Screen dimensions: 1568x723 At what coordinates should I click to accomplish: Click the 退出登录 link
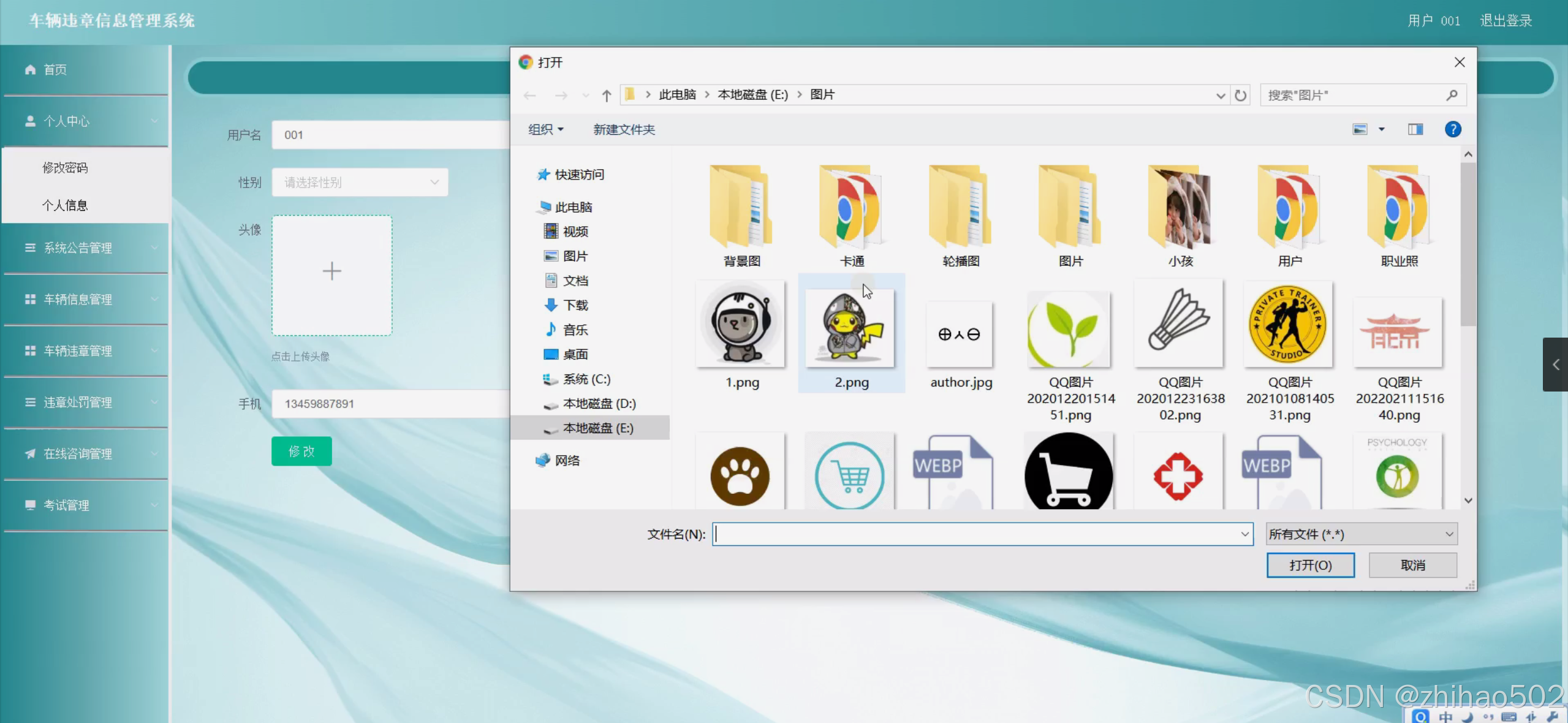pyautogui.click(x=1506, y=21)
